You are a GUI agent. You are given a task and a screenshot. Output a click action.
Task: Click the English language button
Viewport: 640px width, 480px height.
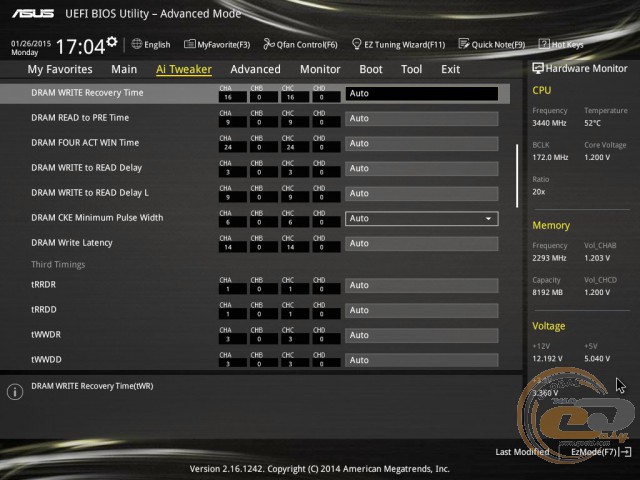pyautogui.click(x=157, y=44)
